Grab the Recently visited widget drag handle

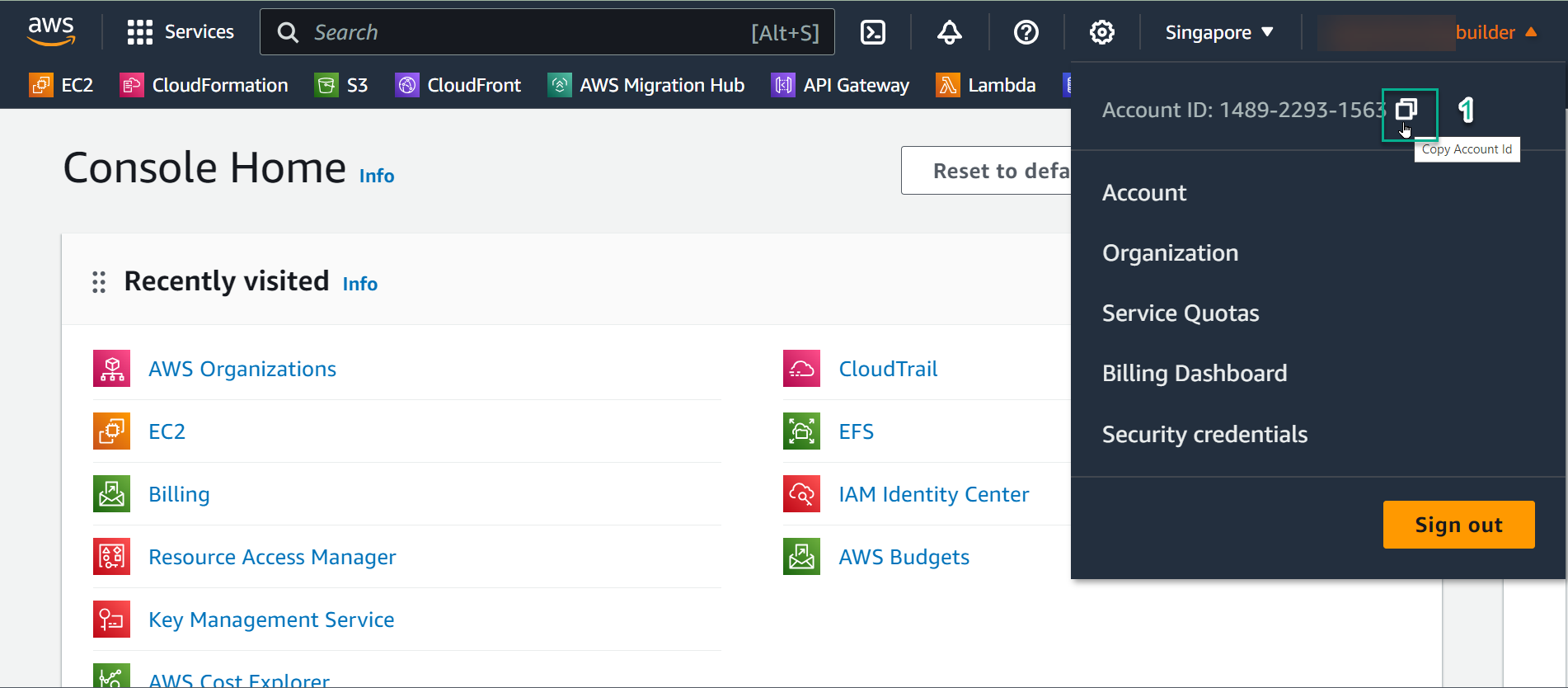click(x=99, y=282)
